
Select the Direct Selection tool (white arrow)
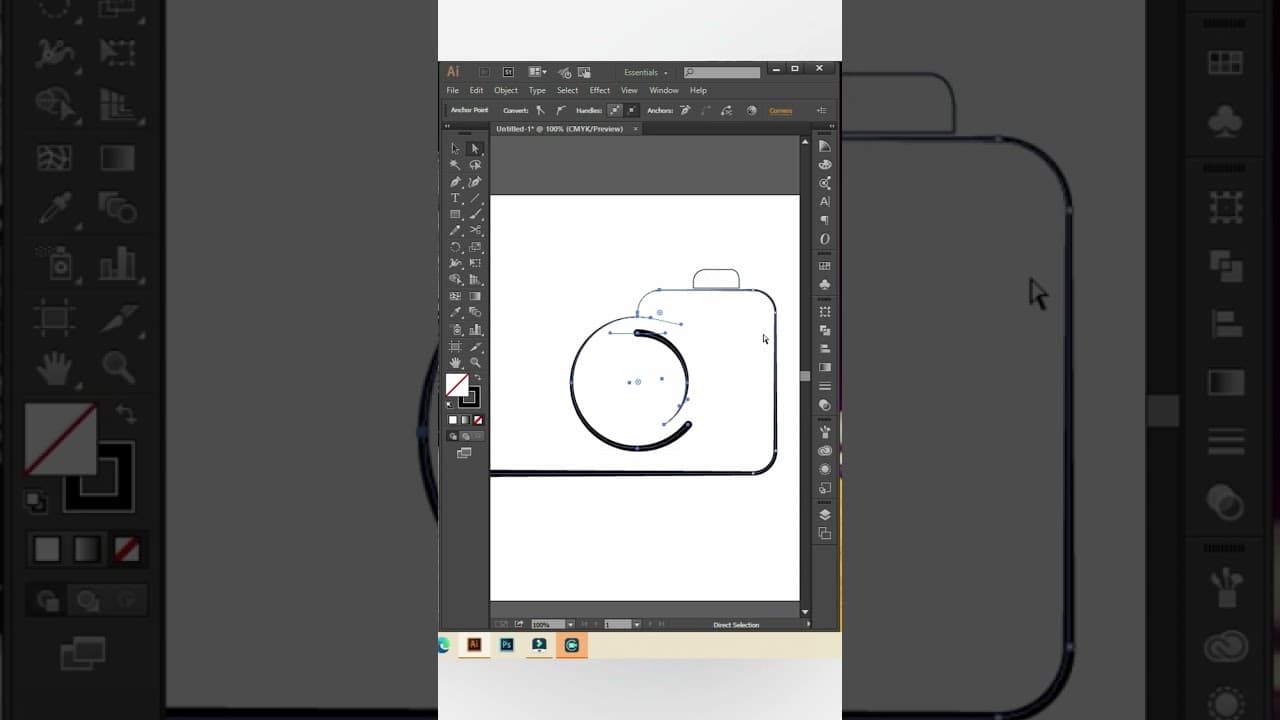[x=475, y=148]
